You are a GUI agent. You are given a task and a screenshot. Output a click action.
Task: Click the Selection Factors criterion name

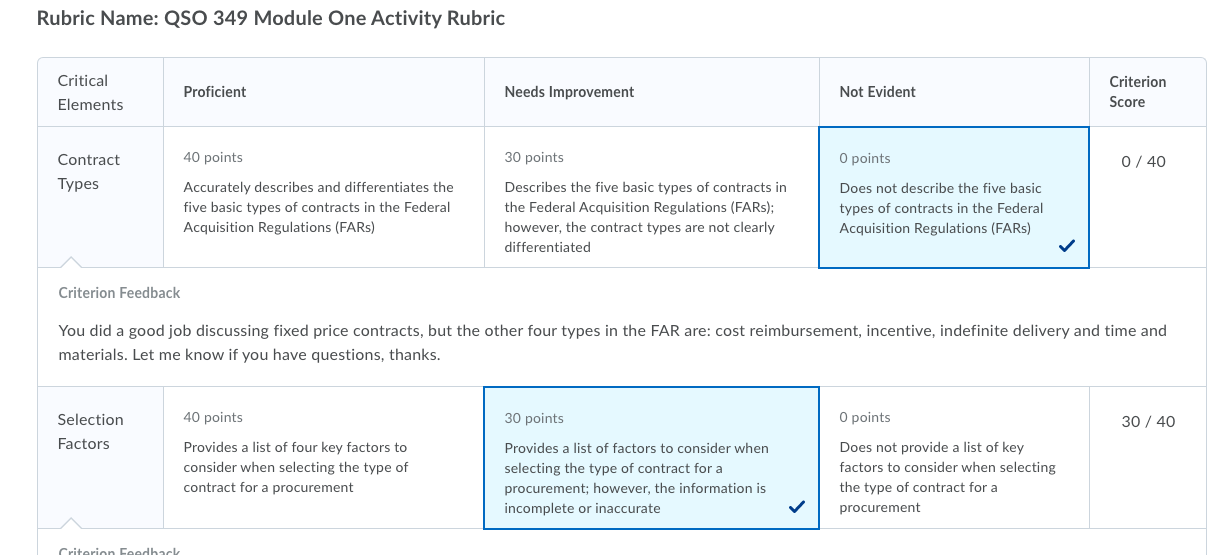(90, 432)
